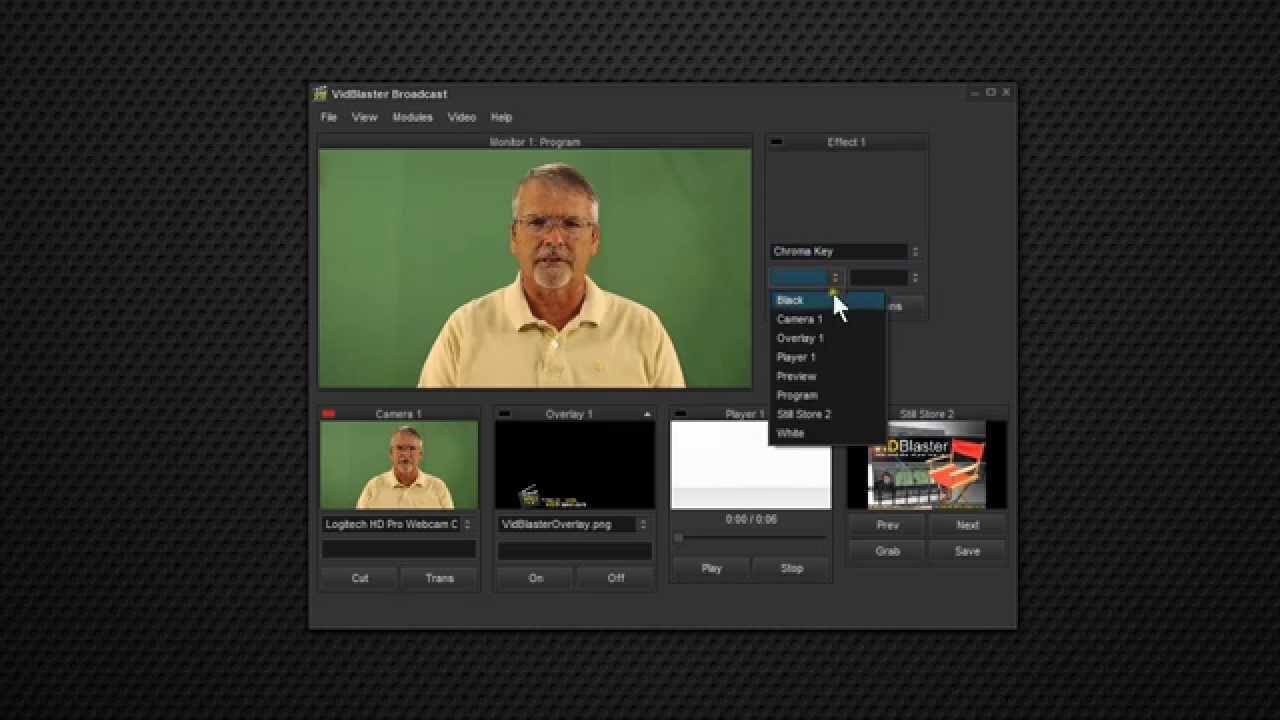Open the Modules menu
This screenshot has height=720, width=1280.
tap(412, 117)
